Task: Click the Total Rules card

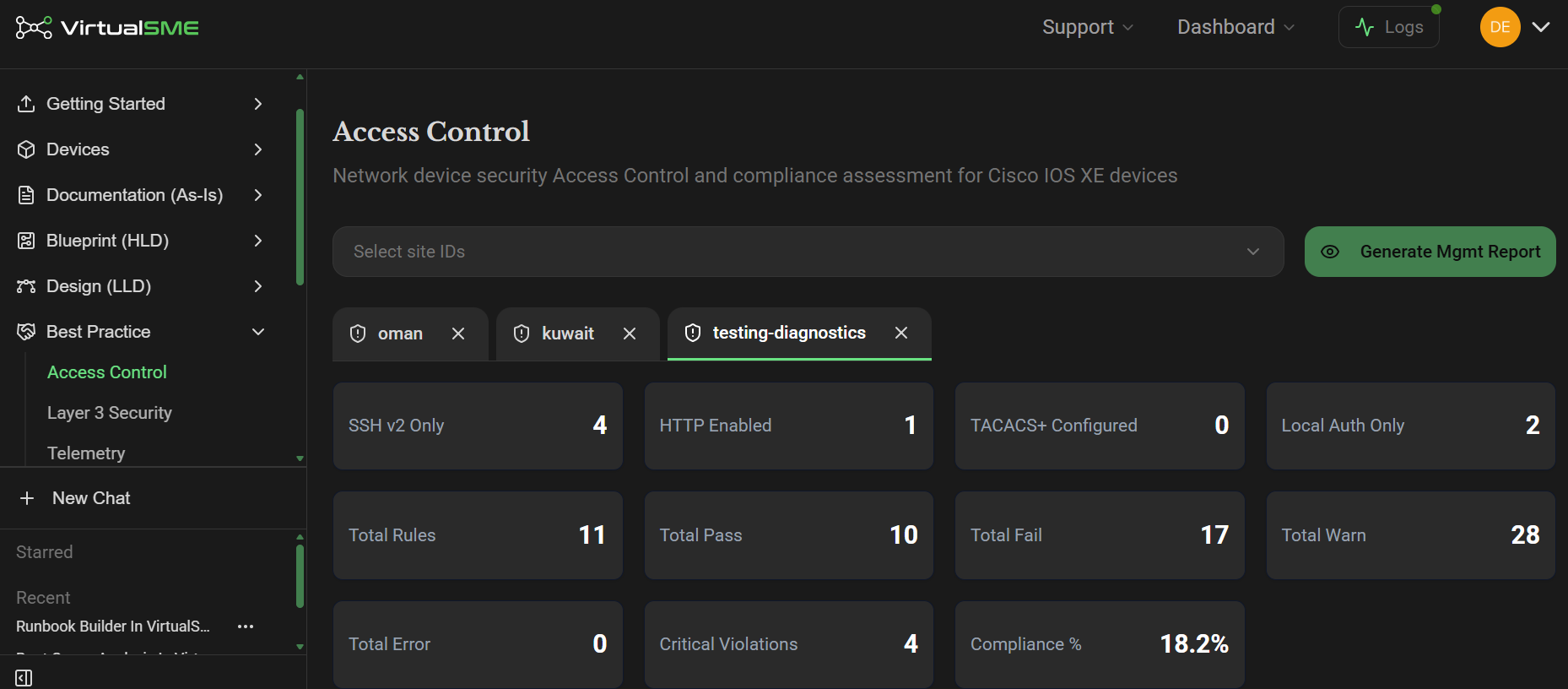Action: [478, 535]
